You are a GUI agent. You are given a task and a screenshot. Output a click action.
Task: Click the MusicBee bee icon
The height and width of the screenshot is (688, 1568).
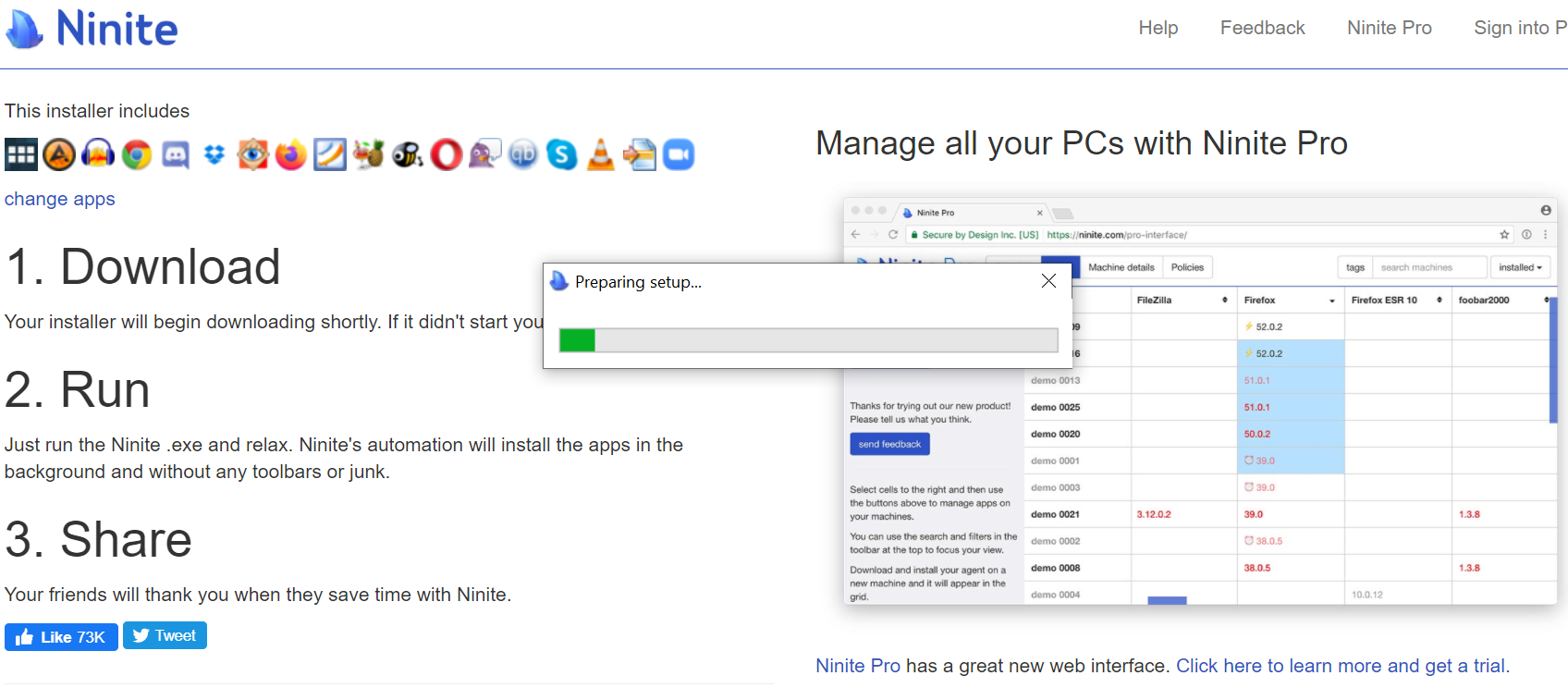(x=408, y=154)
